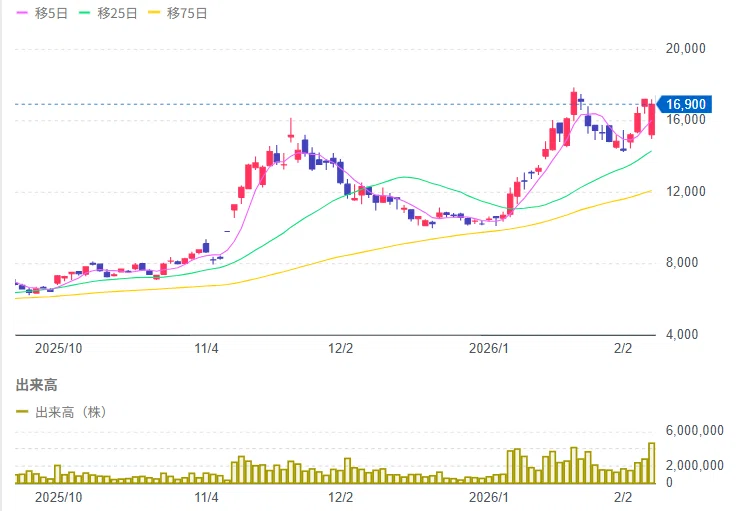Click the olive 出来高 legend line swatch
Viewport: 742px width, 511px height.
22,412
